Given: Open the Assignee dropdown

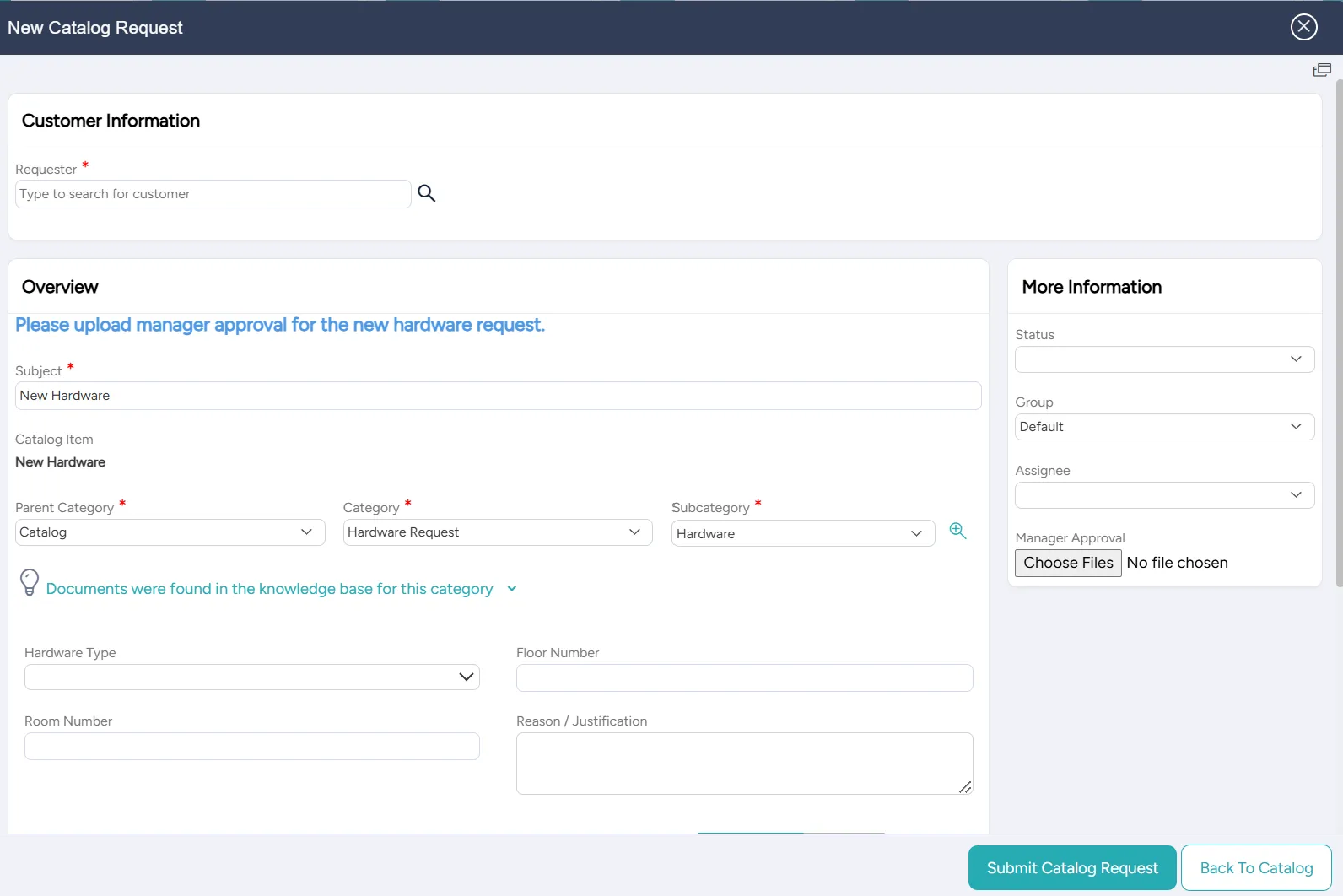Looking at the screenshot, I should (1164, 495).
